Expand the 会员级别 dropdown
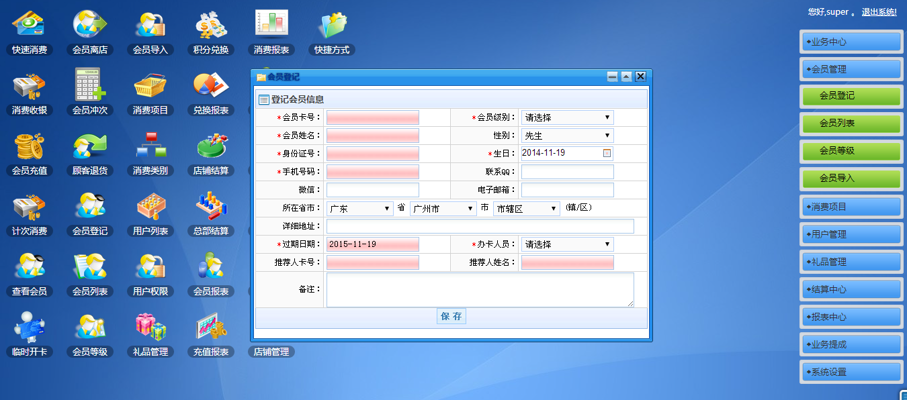The image size is (907, 400). [567, 117]
